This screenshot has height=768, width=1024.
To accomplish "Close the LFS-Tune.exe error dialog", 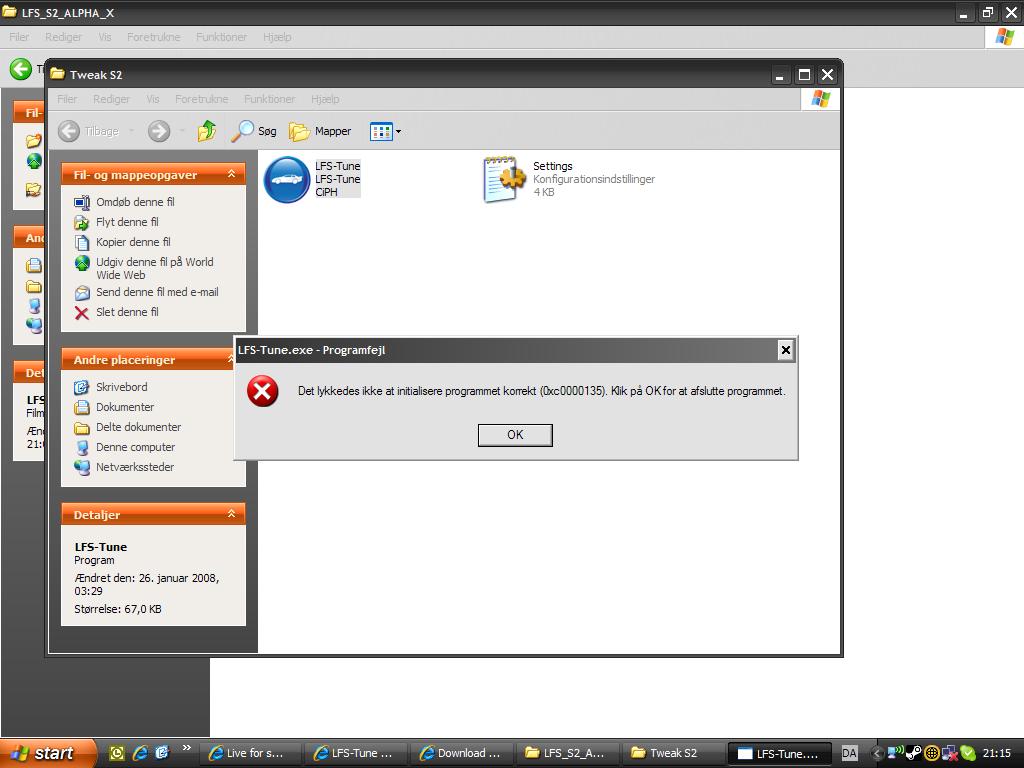I will tap(786, 350).
